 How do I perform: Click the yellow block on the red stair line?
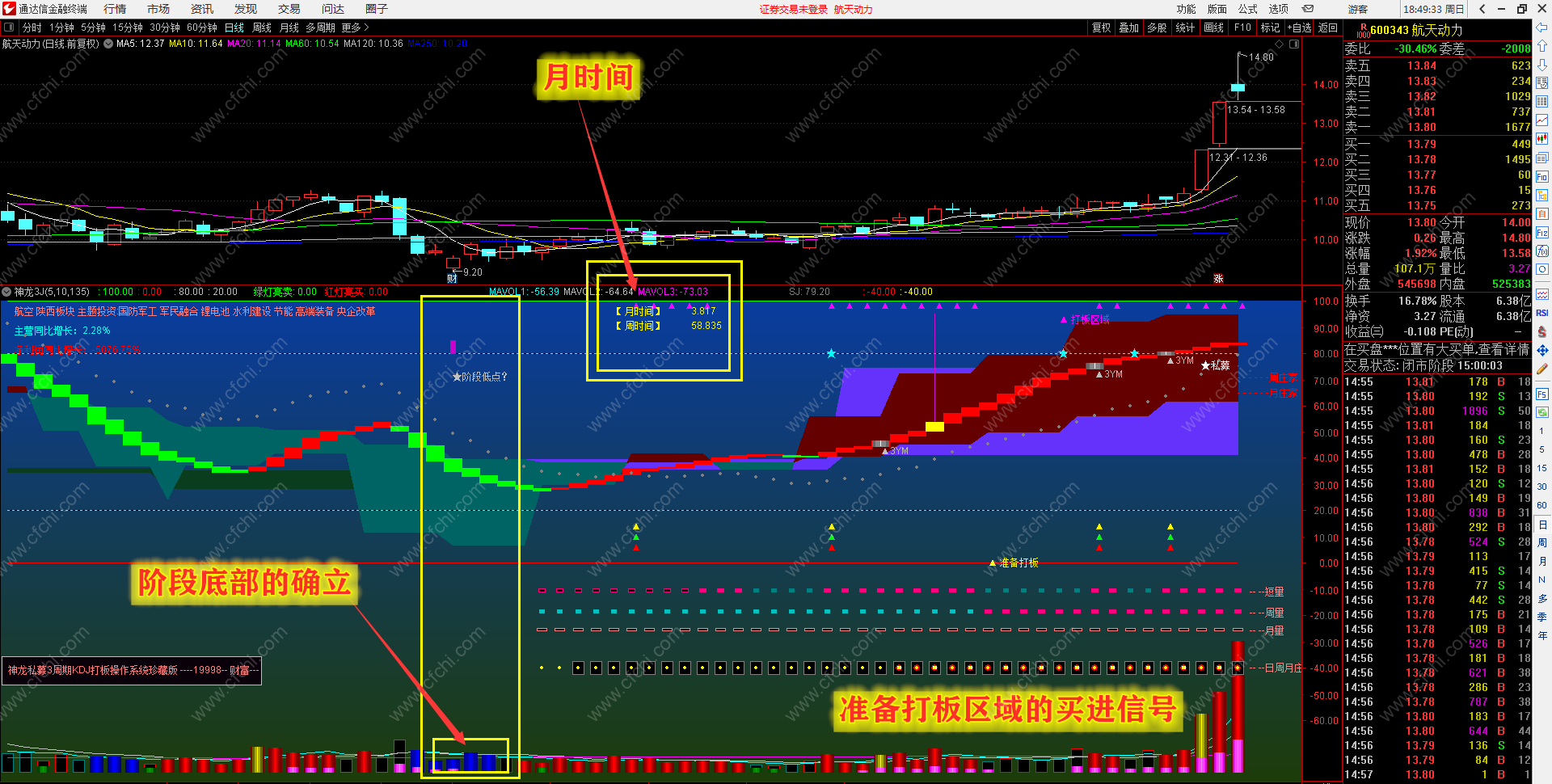934,426
